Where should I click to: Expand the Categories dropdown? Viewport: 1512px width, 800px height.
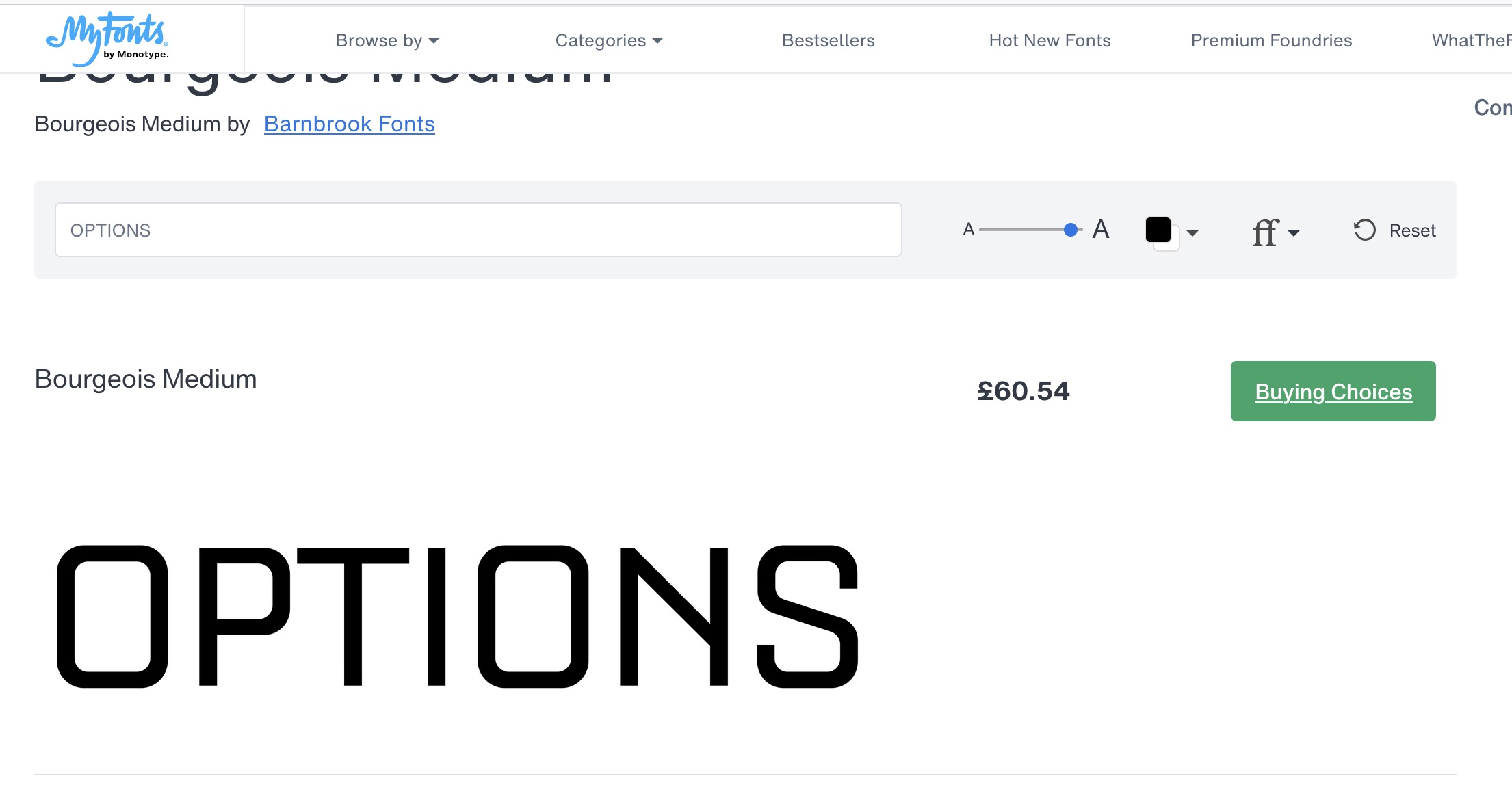(608, 41)
